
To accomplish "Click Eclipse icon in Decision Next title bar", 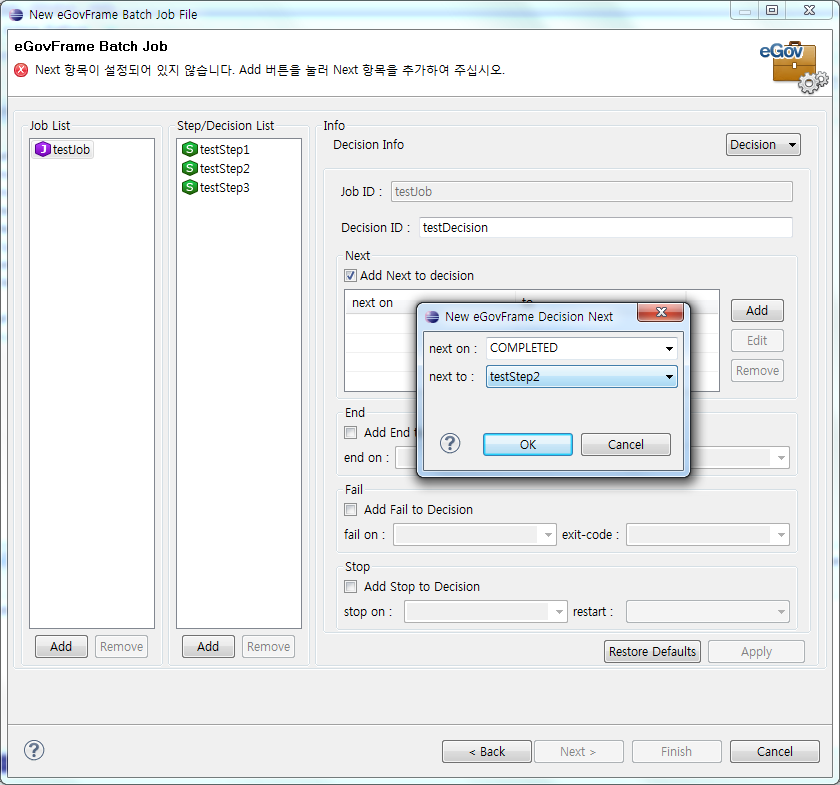I will click(x=432, y=317).
